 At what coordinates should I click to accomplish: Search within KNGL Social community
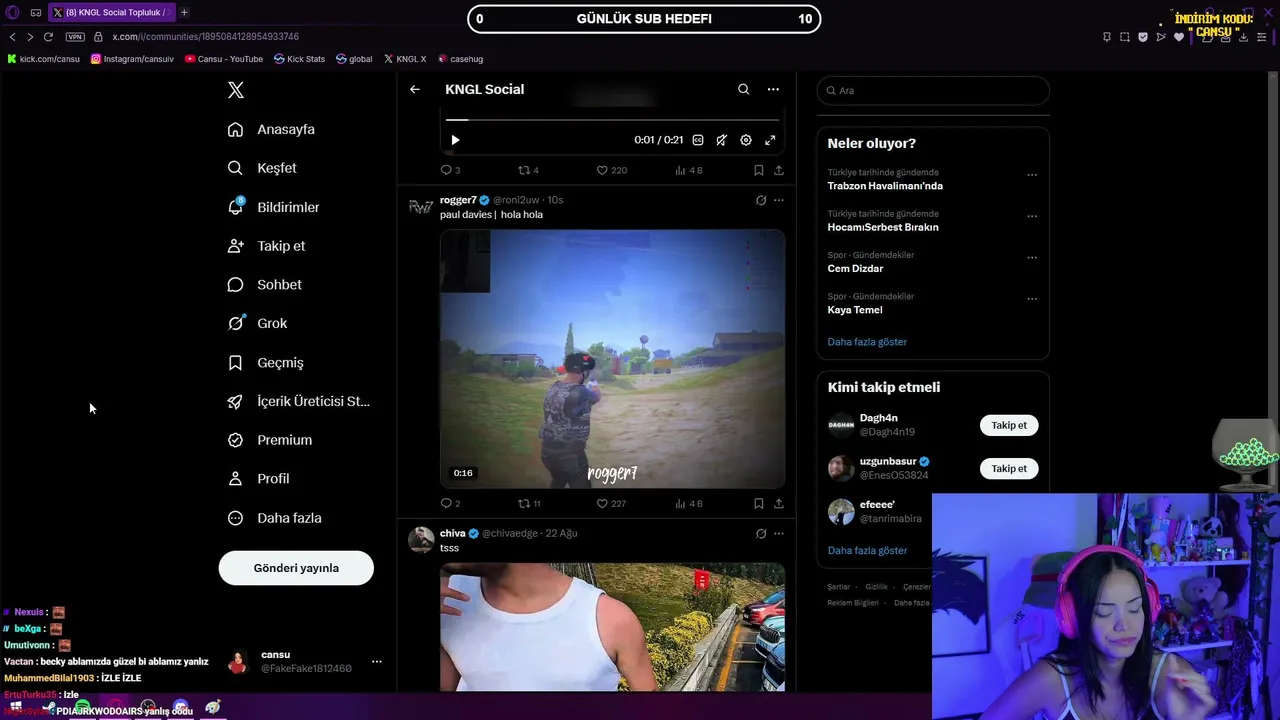pos(744,89)
